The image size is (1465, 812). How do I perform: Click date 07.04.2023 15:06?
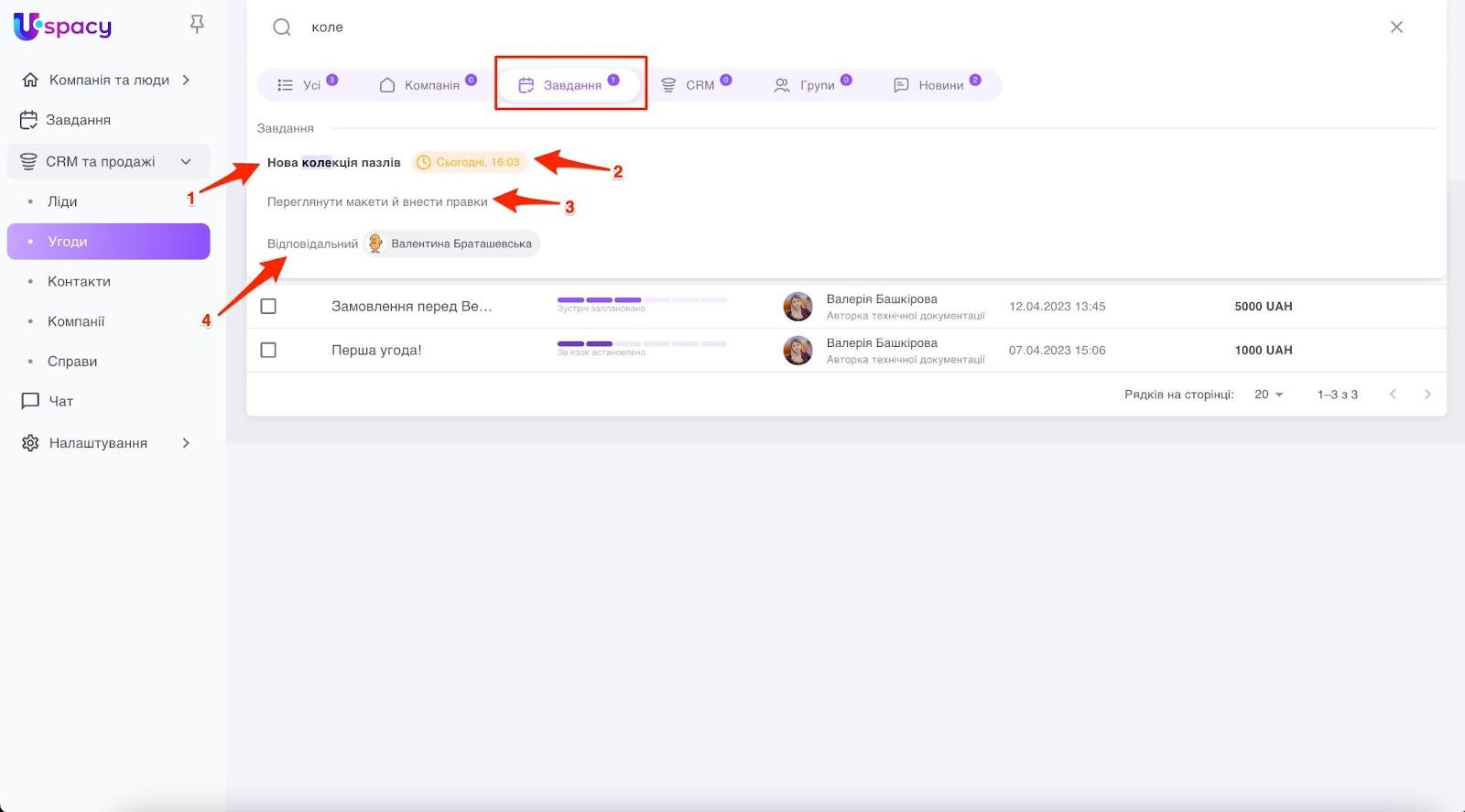(1058, 351)
